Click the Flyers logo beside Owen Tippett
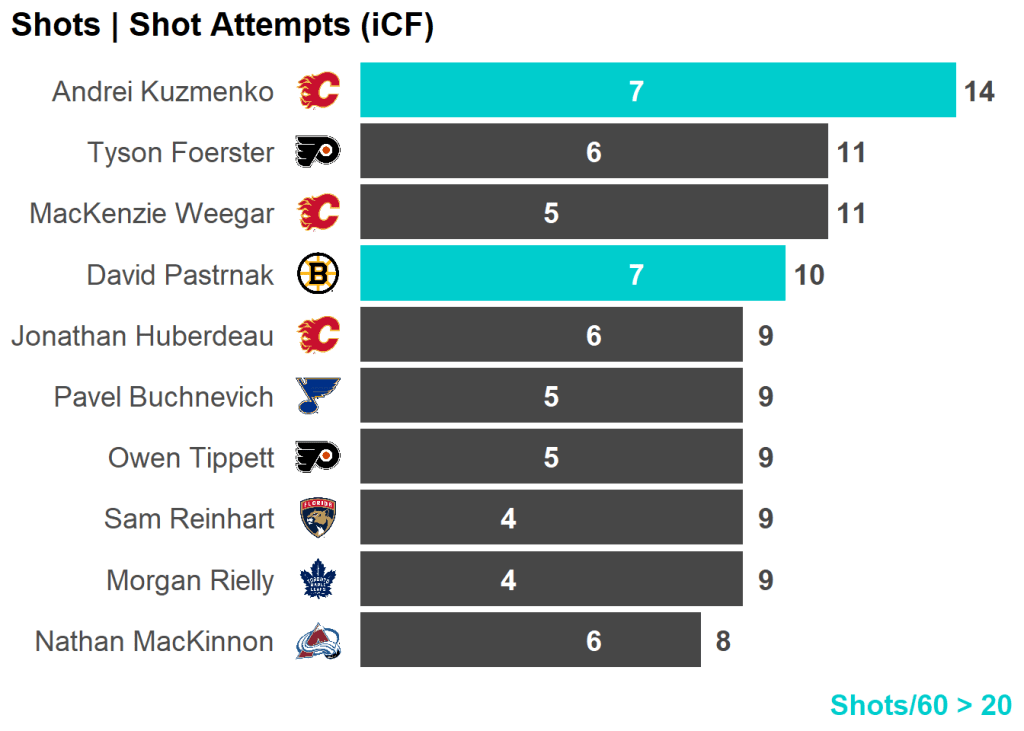The image size is (1024, 731). 318,457
